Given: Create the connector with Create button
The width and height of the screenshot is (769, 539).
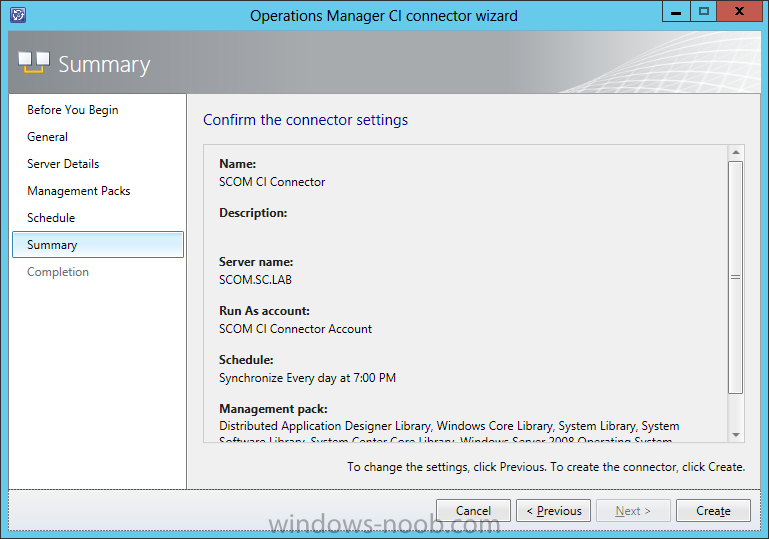Looking at the screenshot, I should 713,511.
